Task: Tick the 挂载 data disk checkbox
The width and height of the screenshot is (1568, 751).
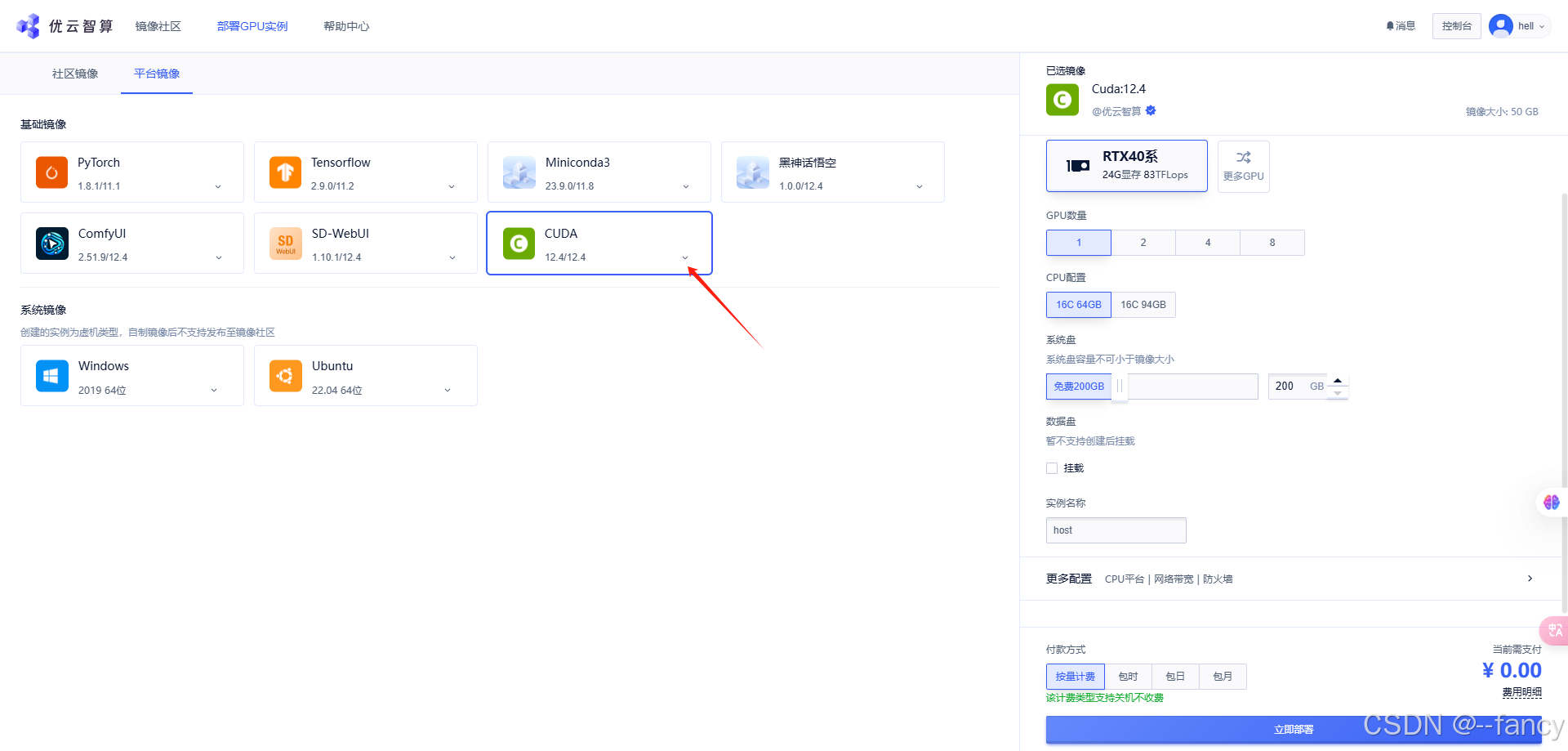Action: pos(1052,468)
